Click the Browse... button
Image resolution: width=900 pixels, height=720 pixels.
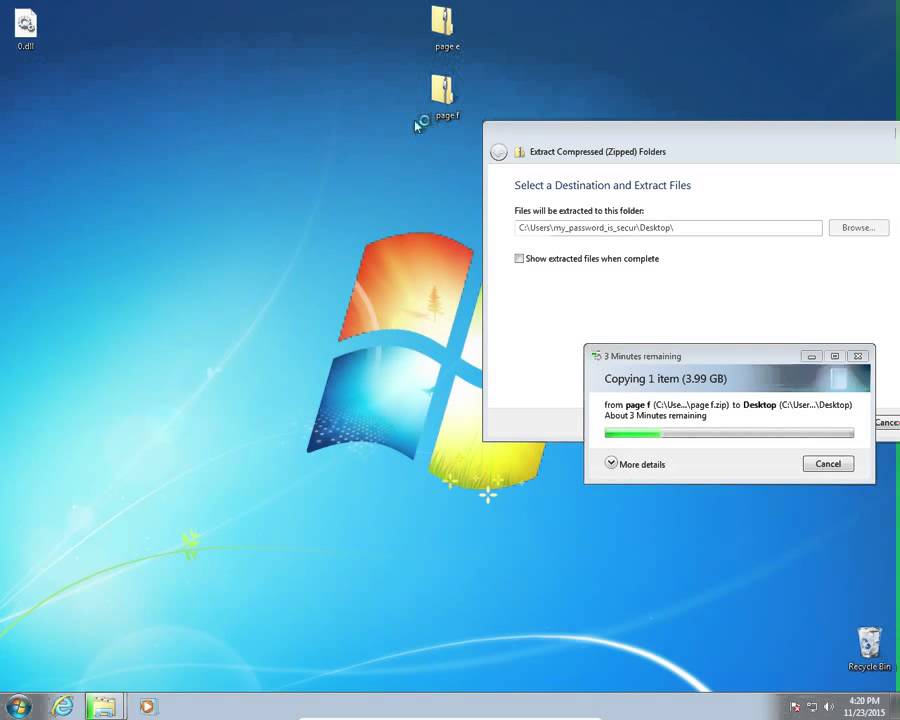coord(859,228)
